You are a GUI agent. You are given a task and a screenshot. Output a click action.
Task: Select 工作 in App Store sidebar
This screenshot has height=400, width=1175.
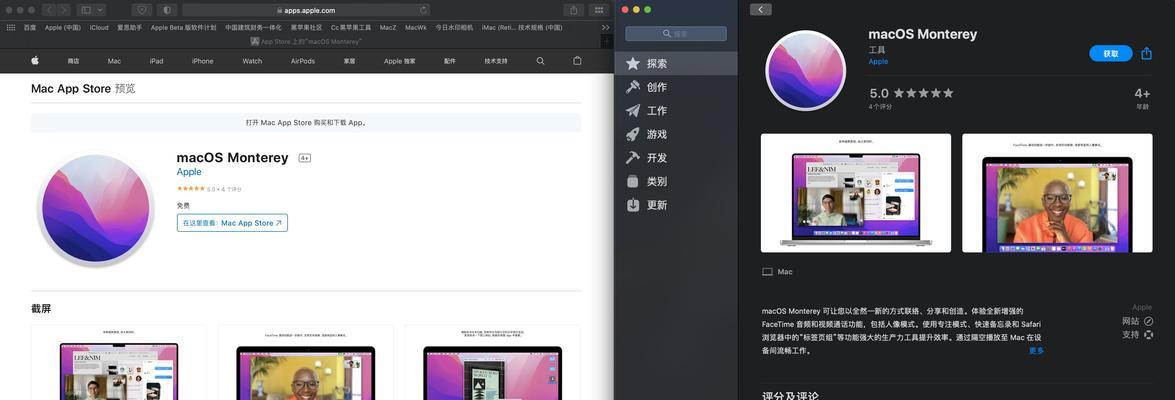coord(676,111)
